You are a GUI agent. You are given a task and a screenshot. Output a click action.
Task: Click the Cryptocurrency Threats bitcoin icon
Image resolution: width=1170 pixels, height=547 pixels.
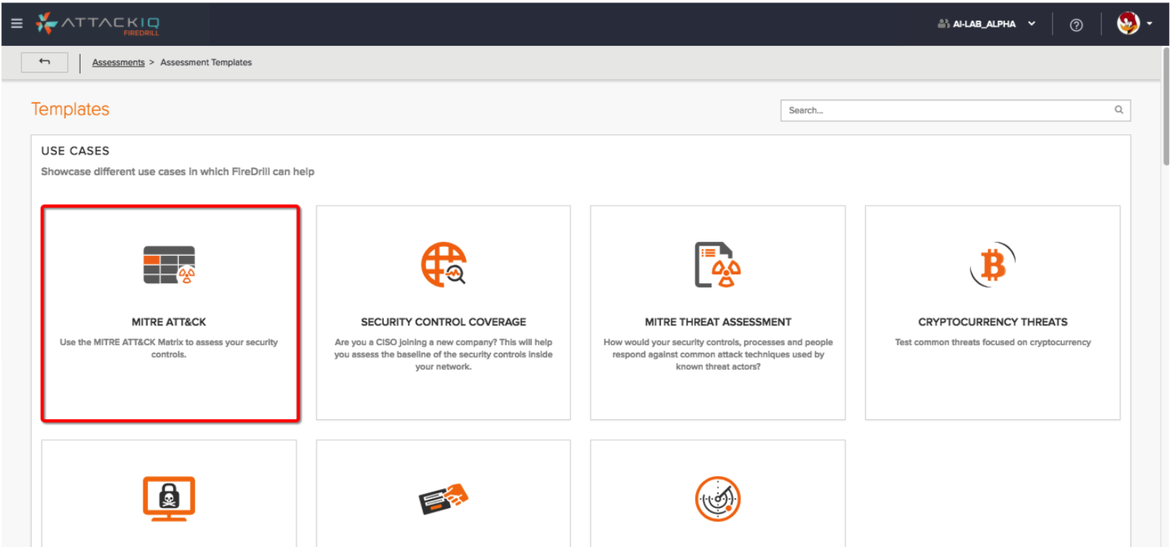point(992,265)
